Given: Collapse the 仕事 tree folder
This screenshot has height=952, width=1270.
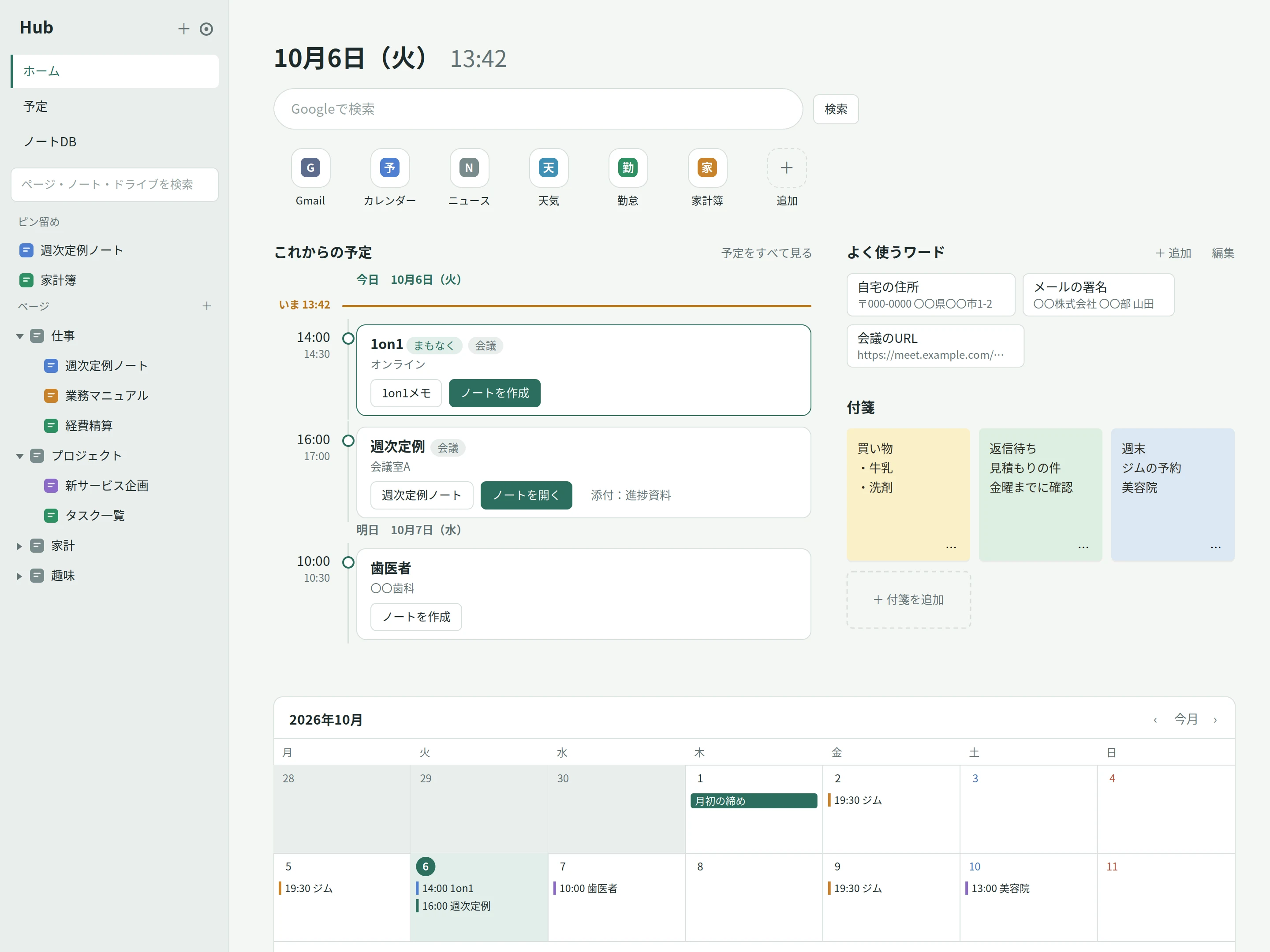Looking at the screenshot, I should pyautogui.click(x=19, y=336).
